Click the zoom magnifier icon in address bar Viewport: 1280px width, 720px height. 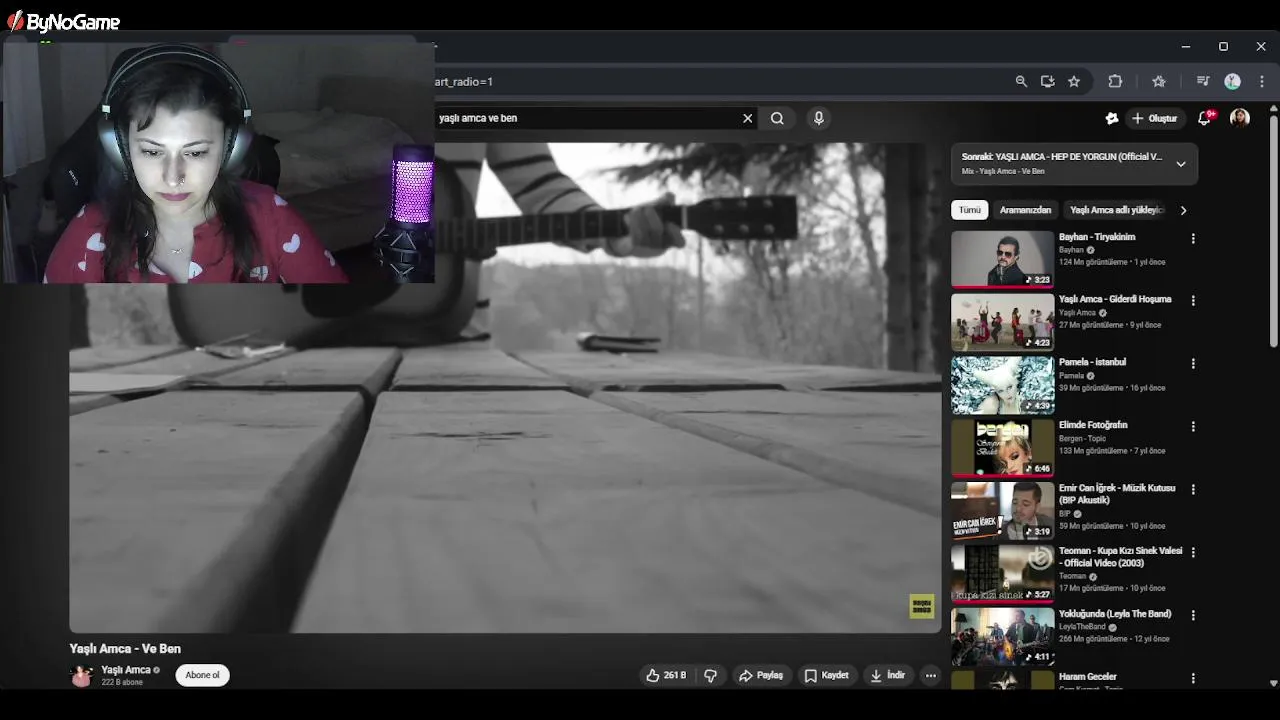[1021, 82]
